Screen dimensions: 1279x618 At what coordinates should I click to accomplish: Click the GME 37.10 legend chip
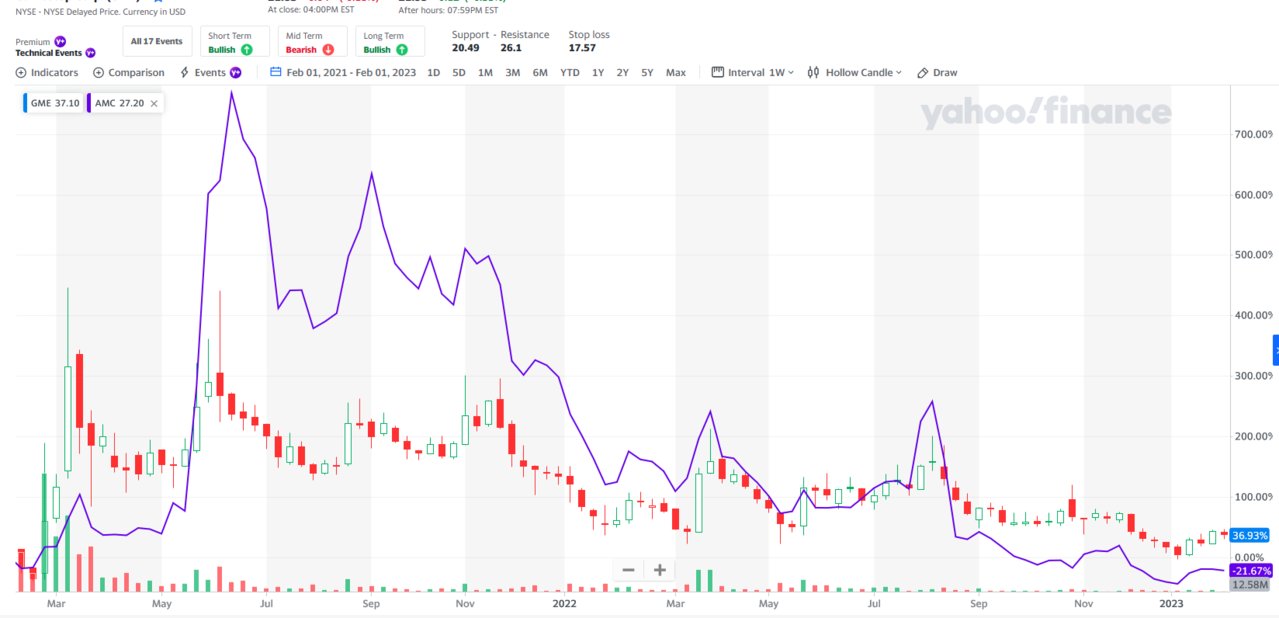tap(54, 103)
